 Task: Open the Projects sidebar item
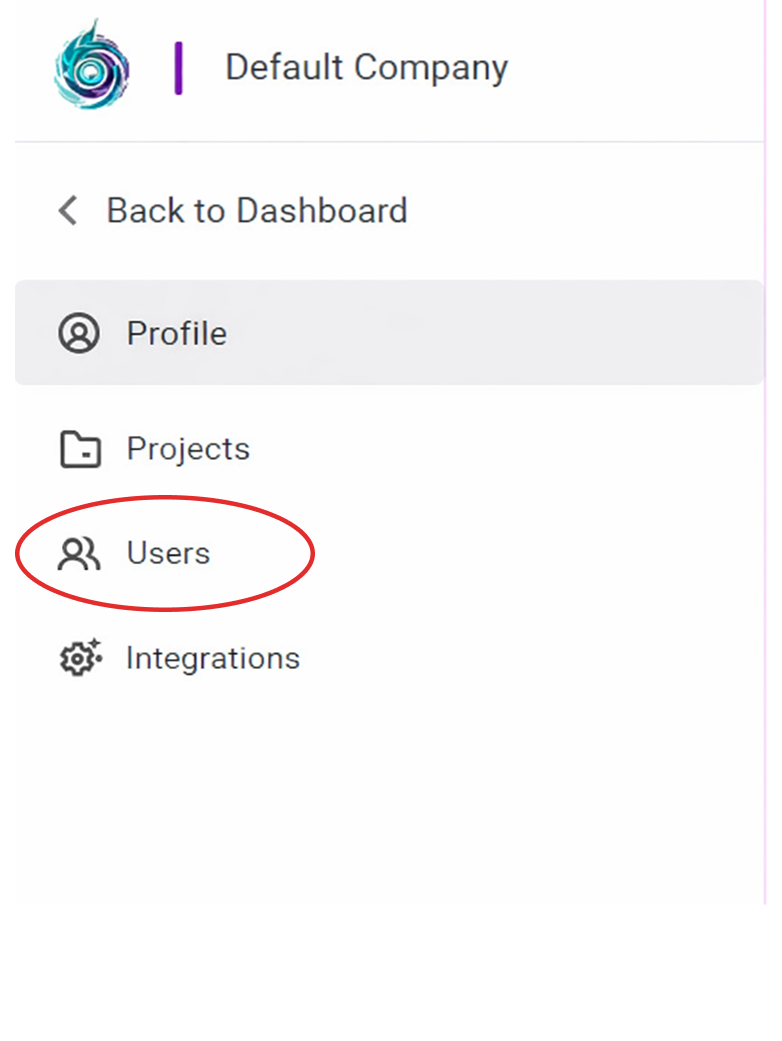[188, 449]
